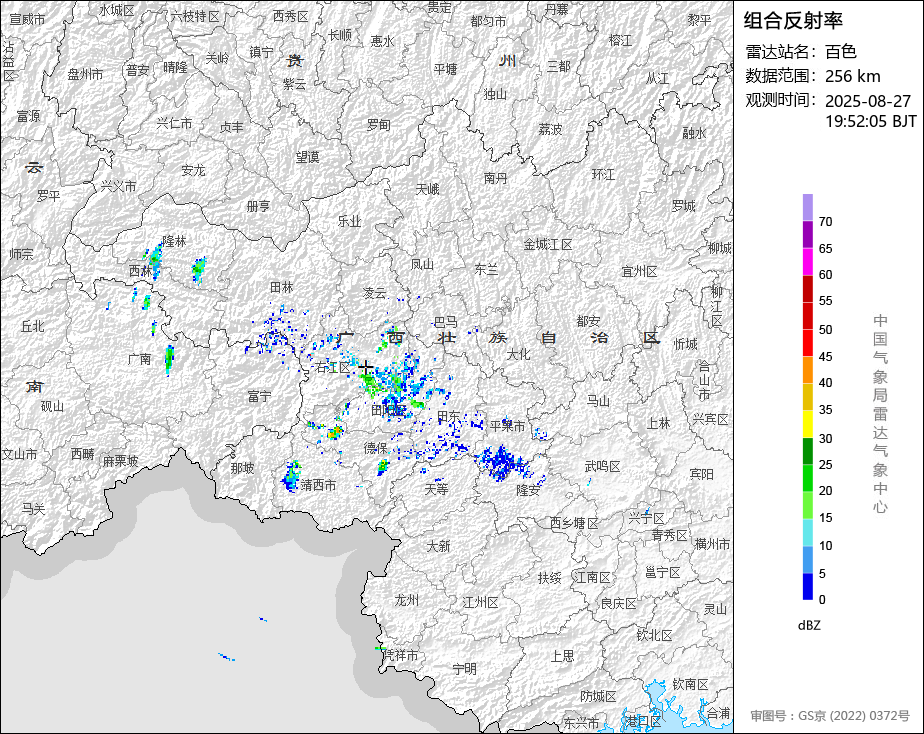Pick the magenta 60–65 legend swatch
Screen dimensions: 924x734
click(x=807, y=262)
